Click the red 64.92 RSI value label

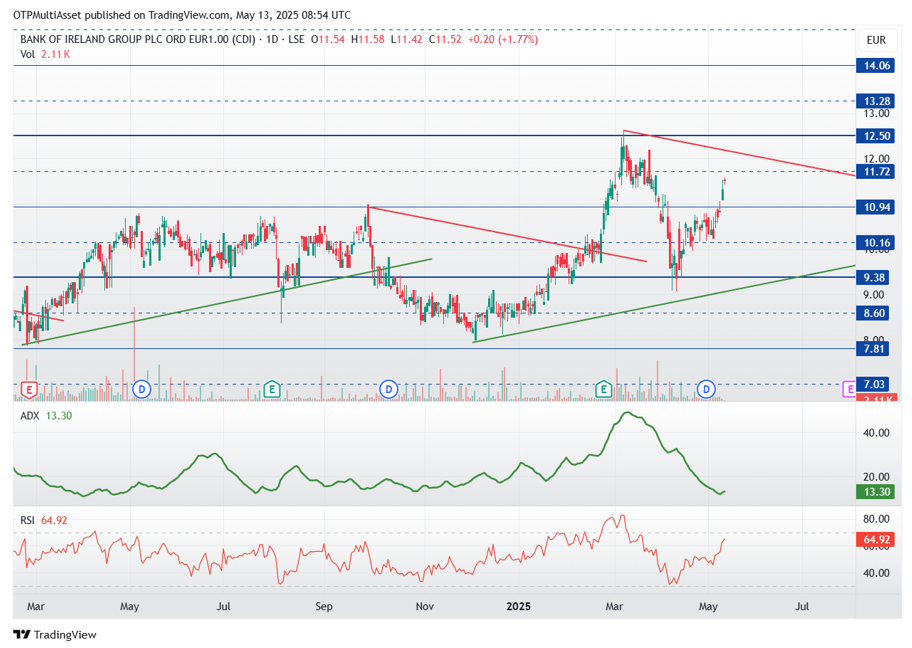pos(876,539)
